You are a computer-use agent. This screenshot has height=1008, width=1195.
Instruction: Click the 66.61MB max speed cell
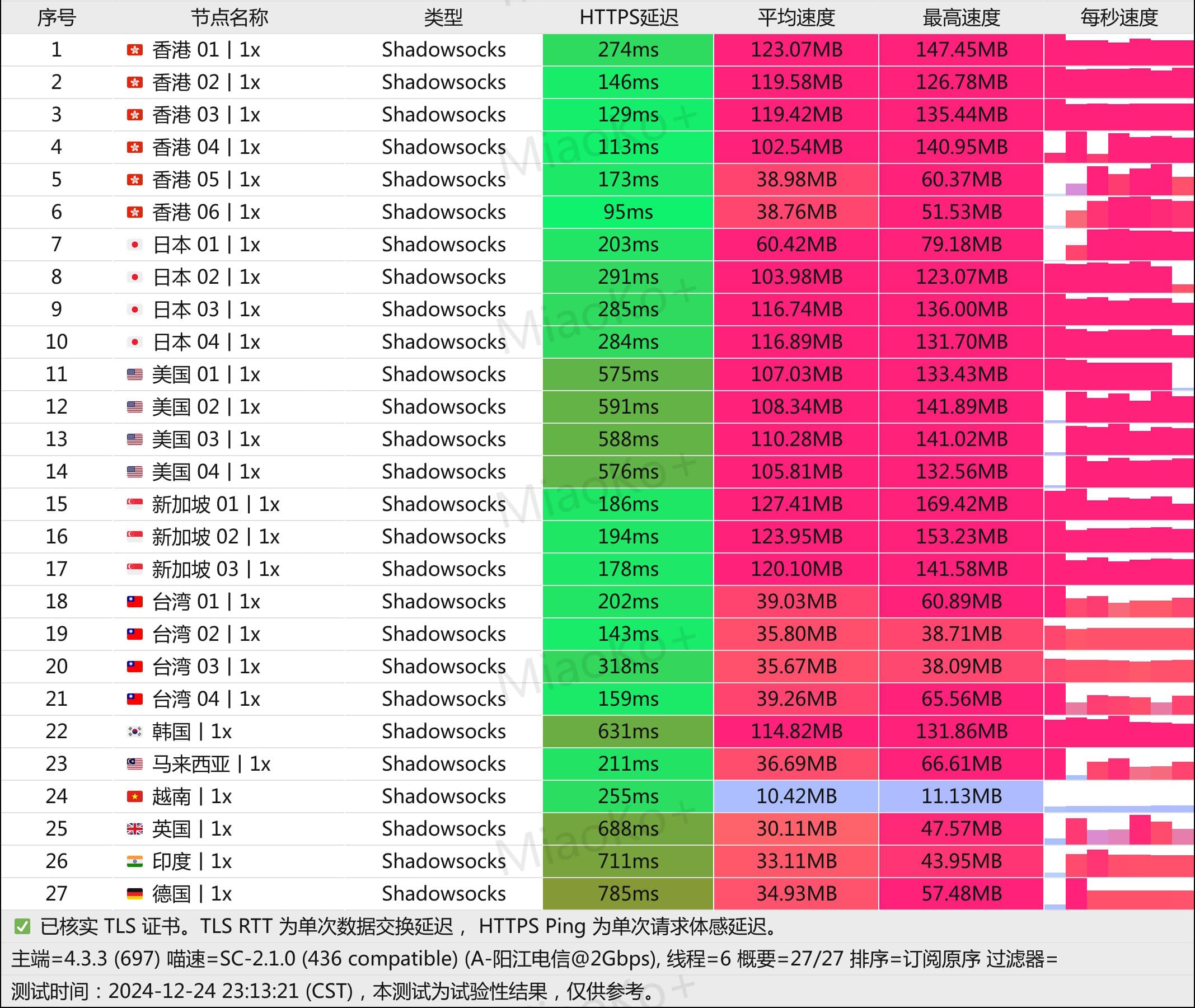coord(961,764)
